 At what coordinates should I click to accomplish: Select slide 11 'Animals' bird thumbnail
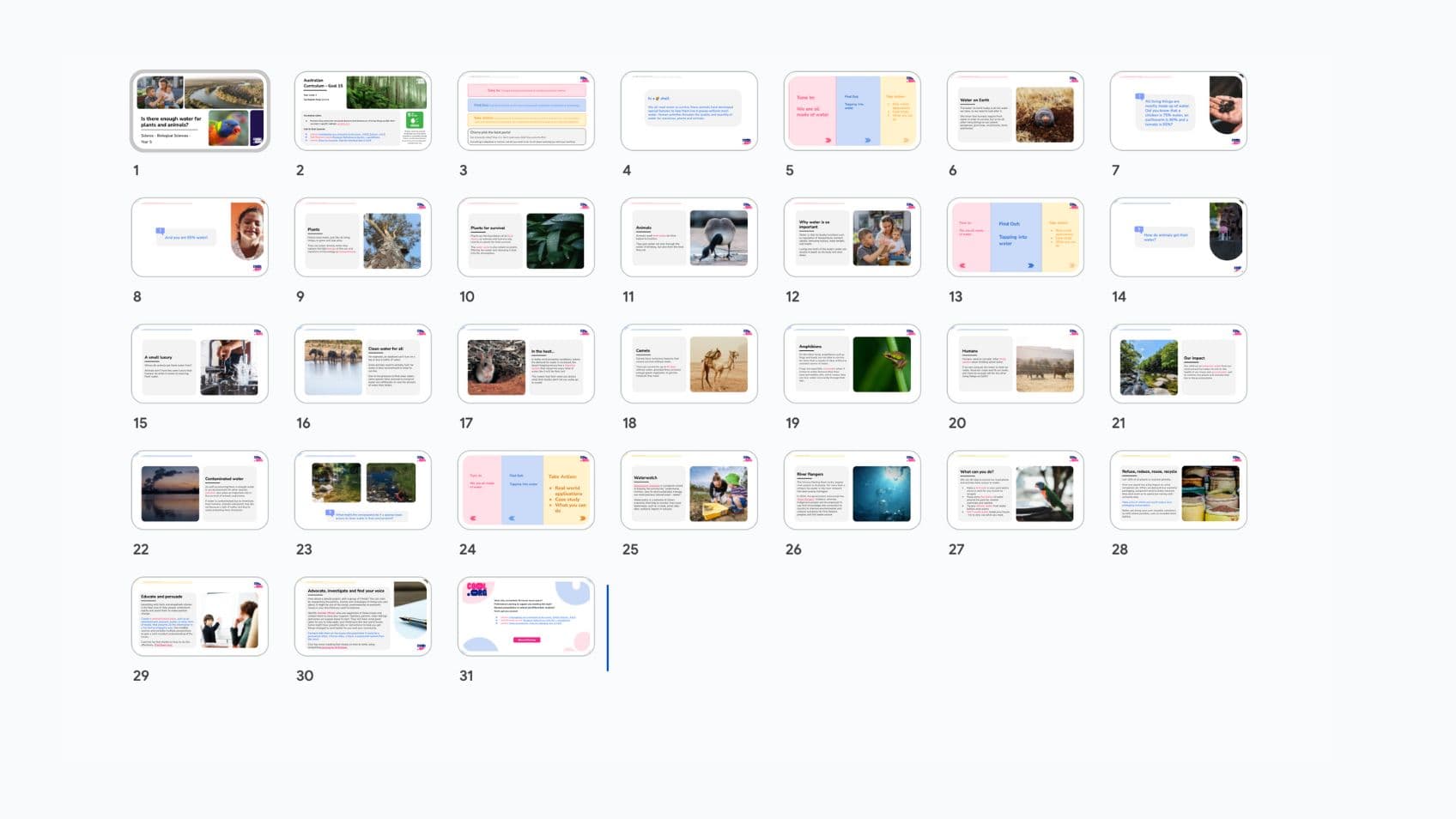click(x=689, y=237)
